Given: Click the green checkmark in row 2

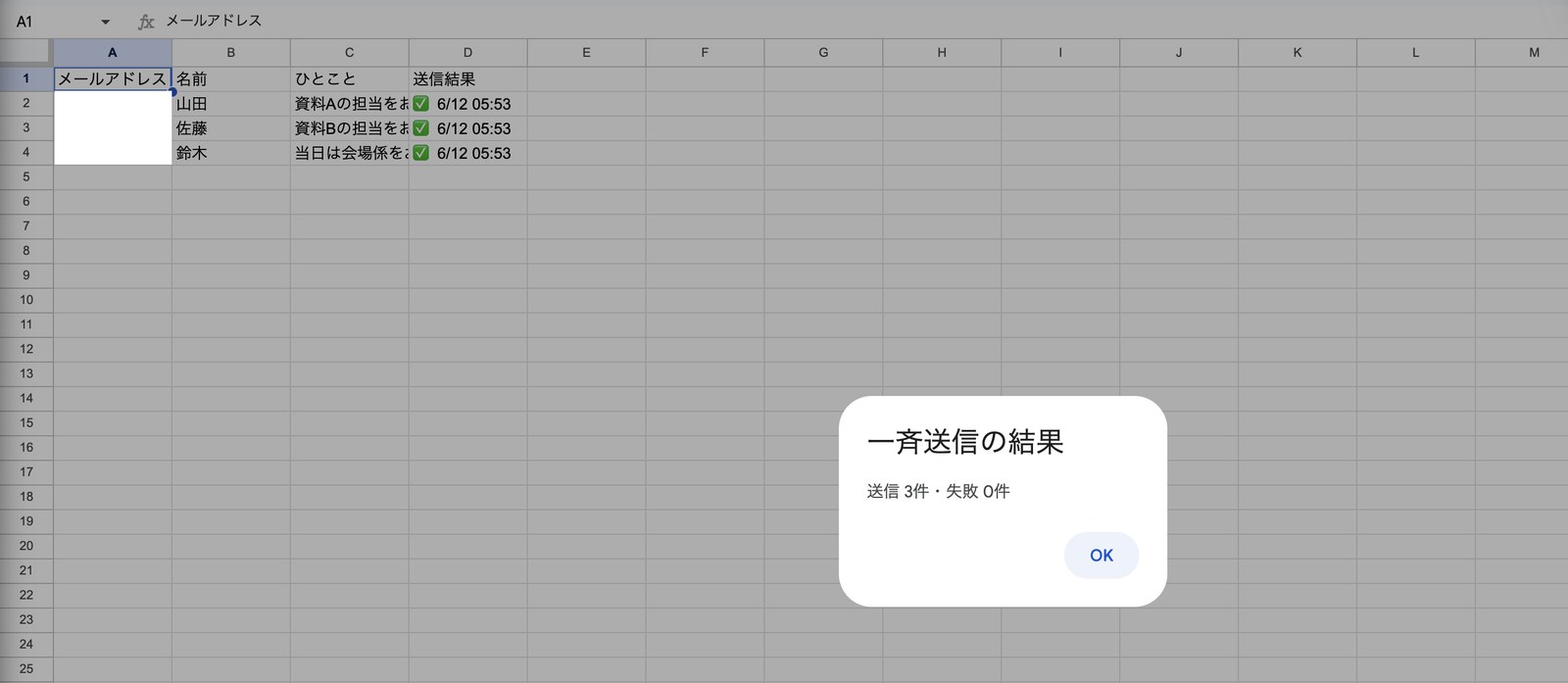Looking at the screenshot, I should pyautogui.click(x=421, y=104).
